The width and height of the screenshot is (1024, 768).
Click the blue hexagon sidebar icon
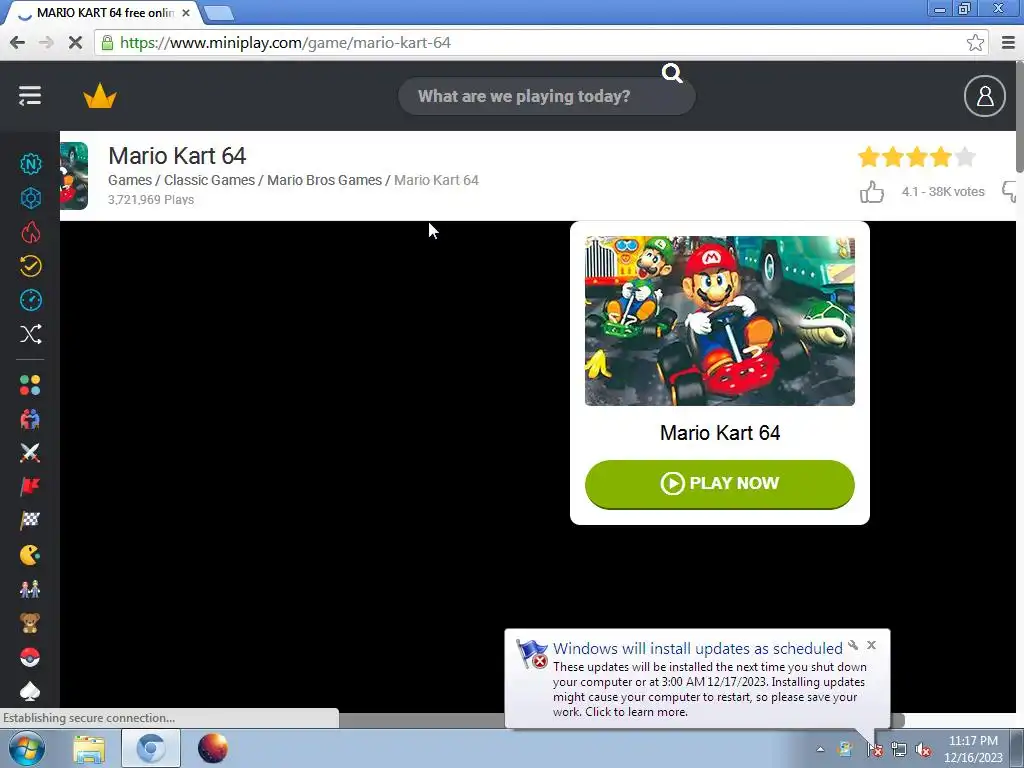30,198
